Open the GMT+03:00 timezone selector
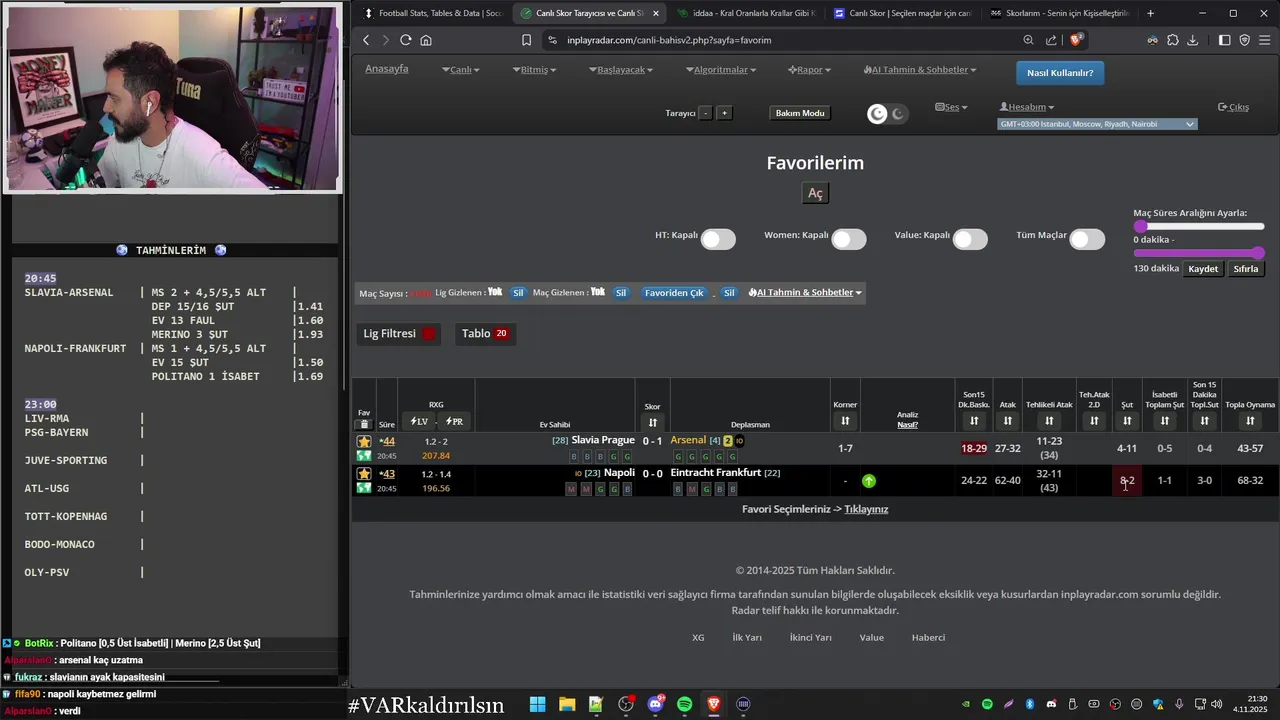The image size is (1280, 720). (x=1097, y=124)
